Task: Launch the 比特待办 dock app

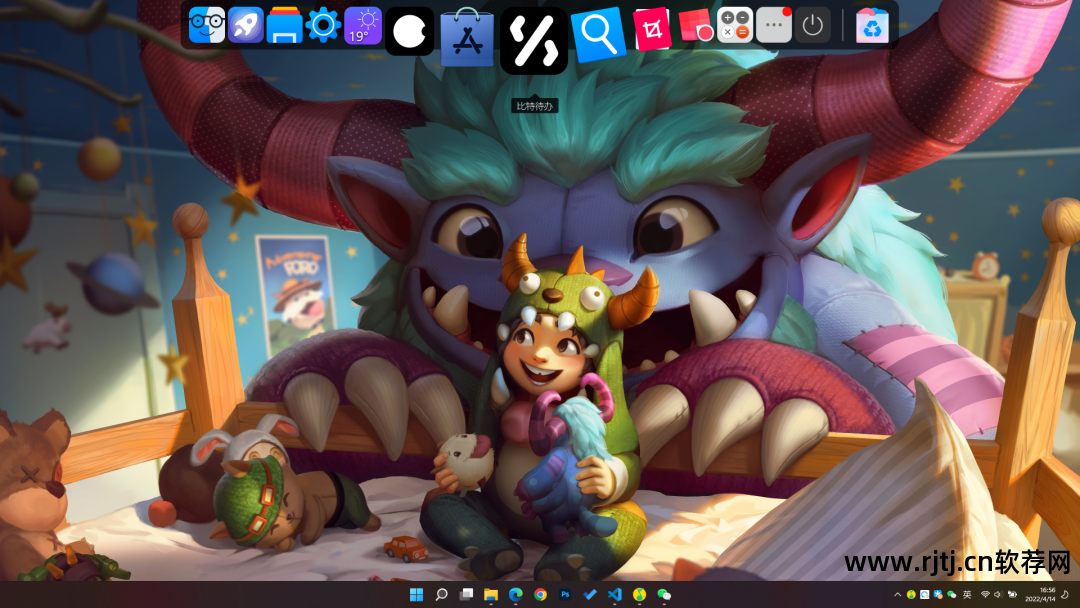Action: (x=534, y=41)
